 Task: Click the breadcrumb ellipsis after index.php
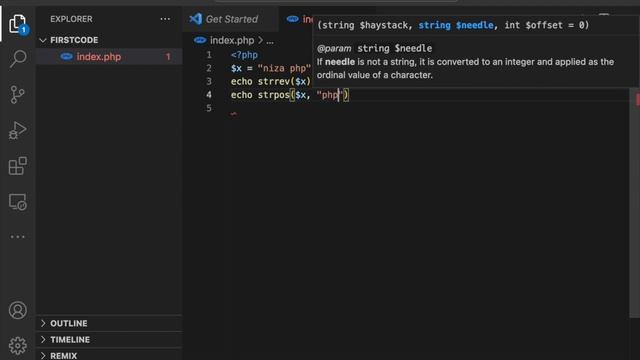(270, 41)
